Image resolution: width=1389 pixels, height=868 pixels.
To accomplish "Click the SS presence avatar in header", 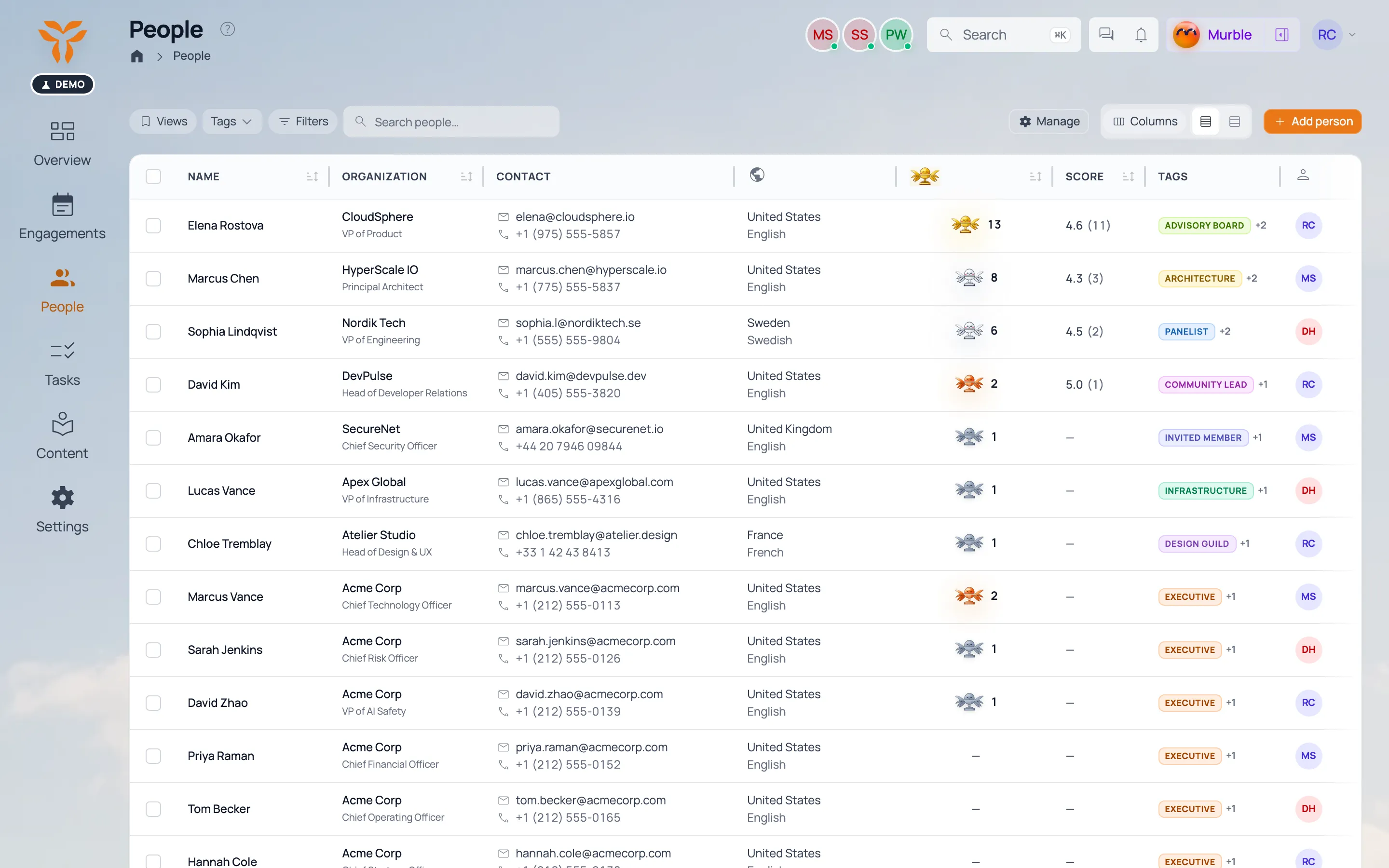I will tap(859, 34).
